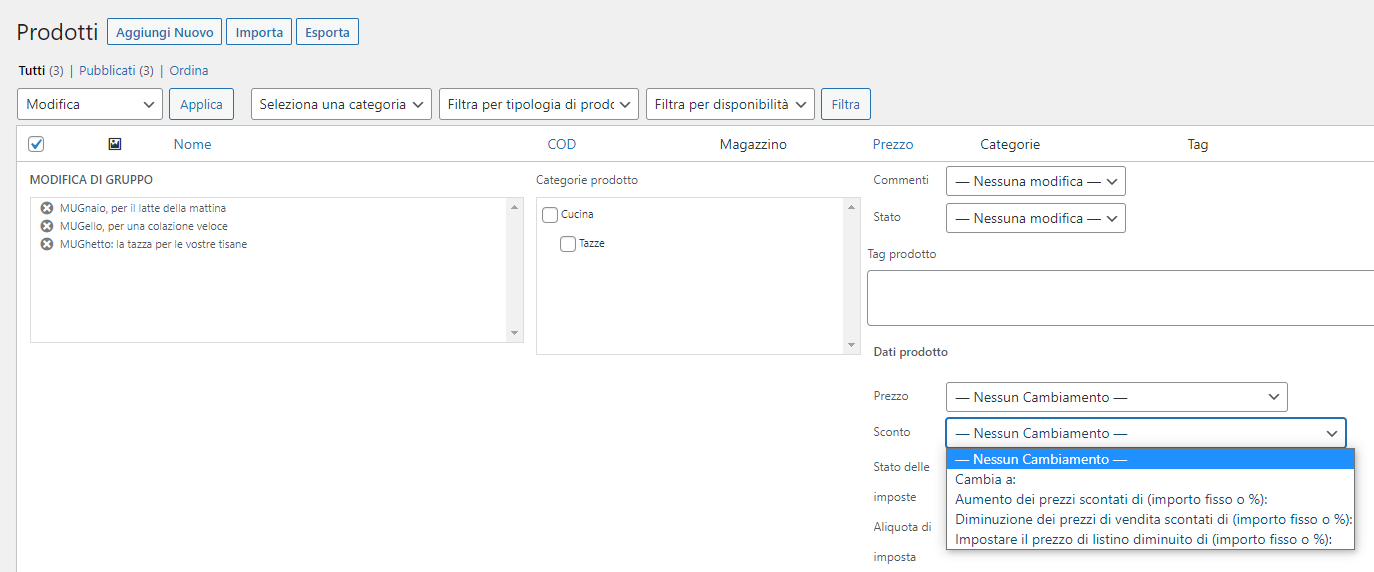Open the Seleziona una categoria dropdown
1374x572 pixels.
click(x=341, y=104)
